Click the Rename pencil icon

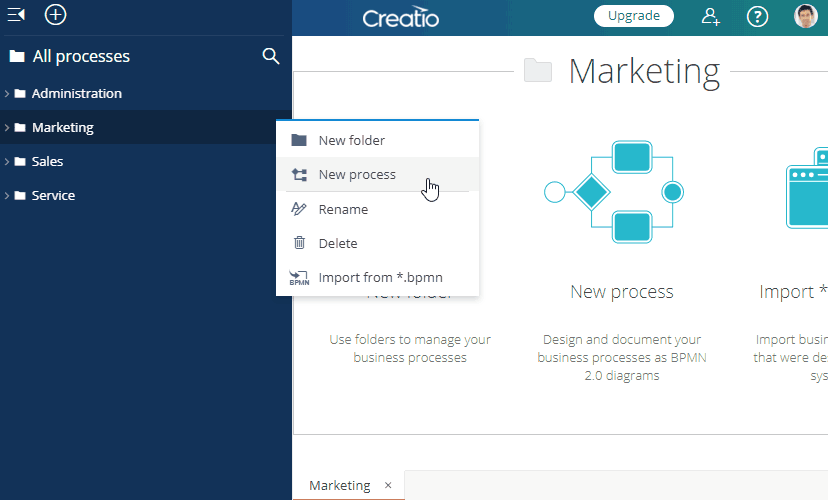coord(299,209)
